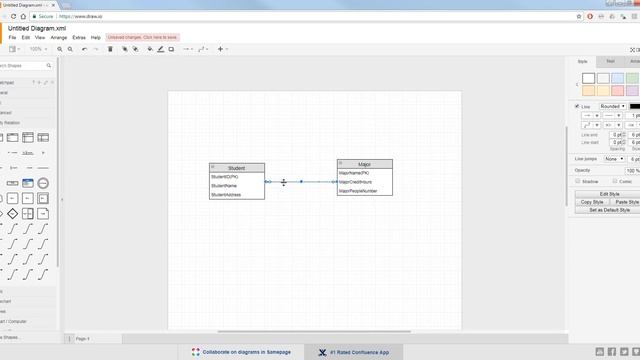
Task: Pick the note shape with folded corner
Action: pyautogui.click(x=43, y=213)
